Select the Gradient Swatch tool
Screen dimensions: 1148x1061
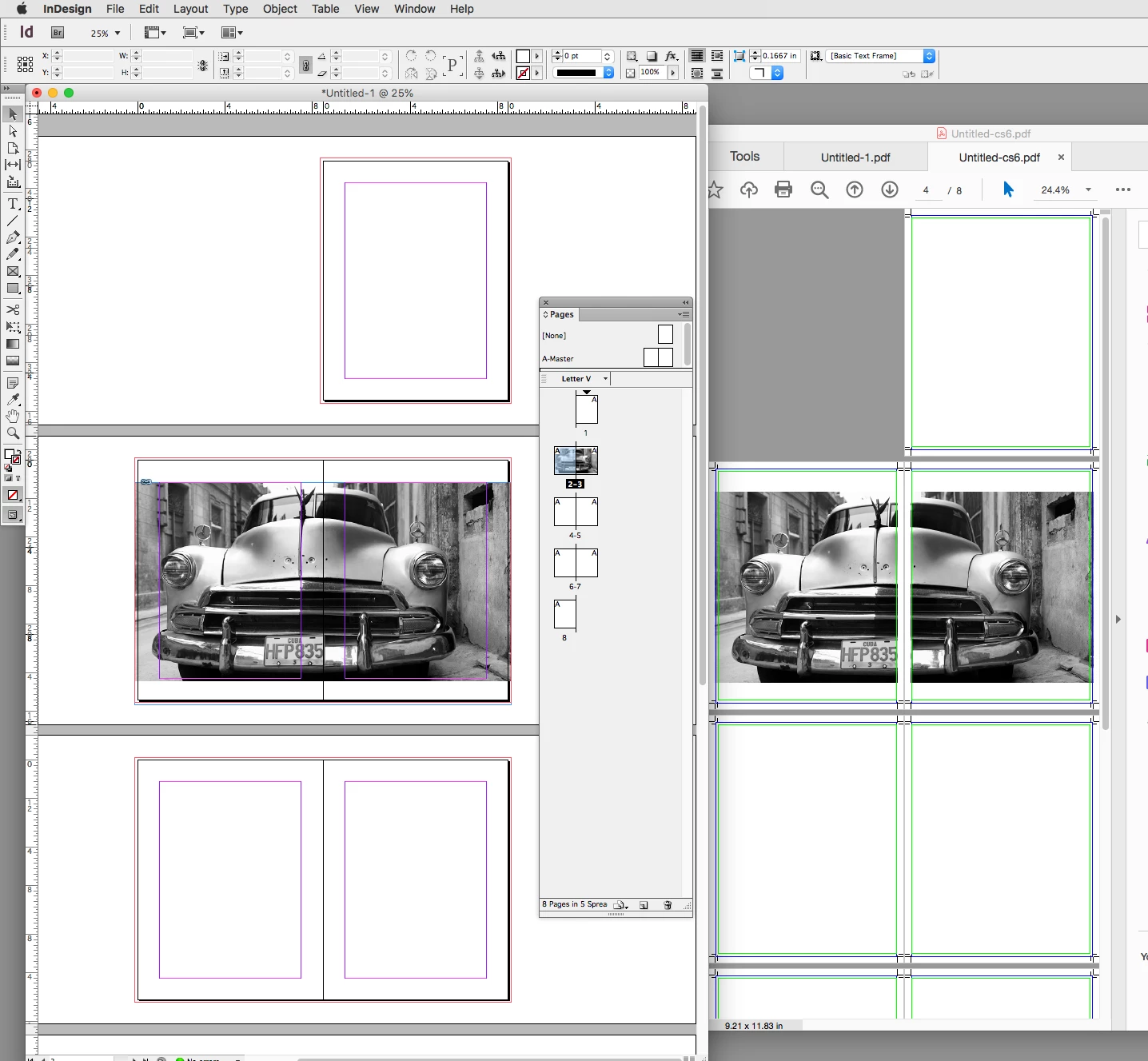pos(13,344)
